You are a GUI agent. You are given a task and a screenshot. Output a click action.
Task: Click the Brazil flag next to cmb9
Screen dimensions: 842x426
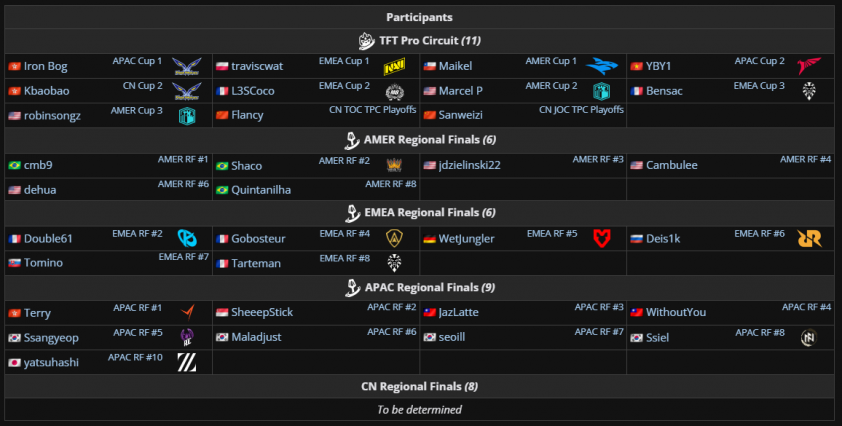pos(14,165)
